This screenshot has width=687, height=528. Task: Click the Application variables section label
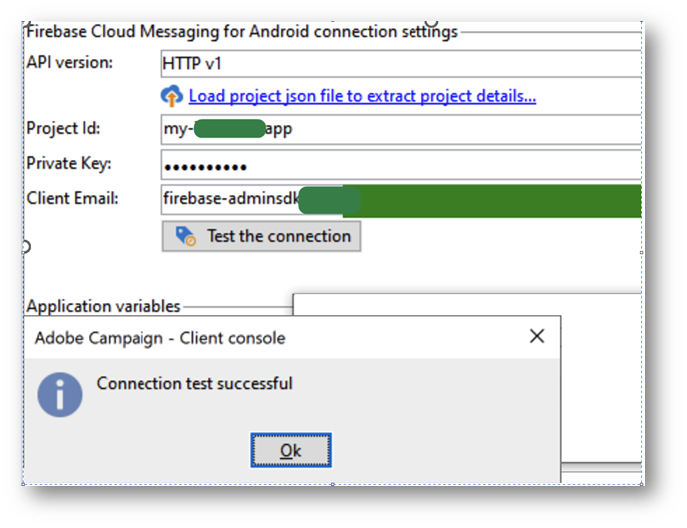coord(104,306)
